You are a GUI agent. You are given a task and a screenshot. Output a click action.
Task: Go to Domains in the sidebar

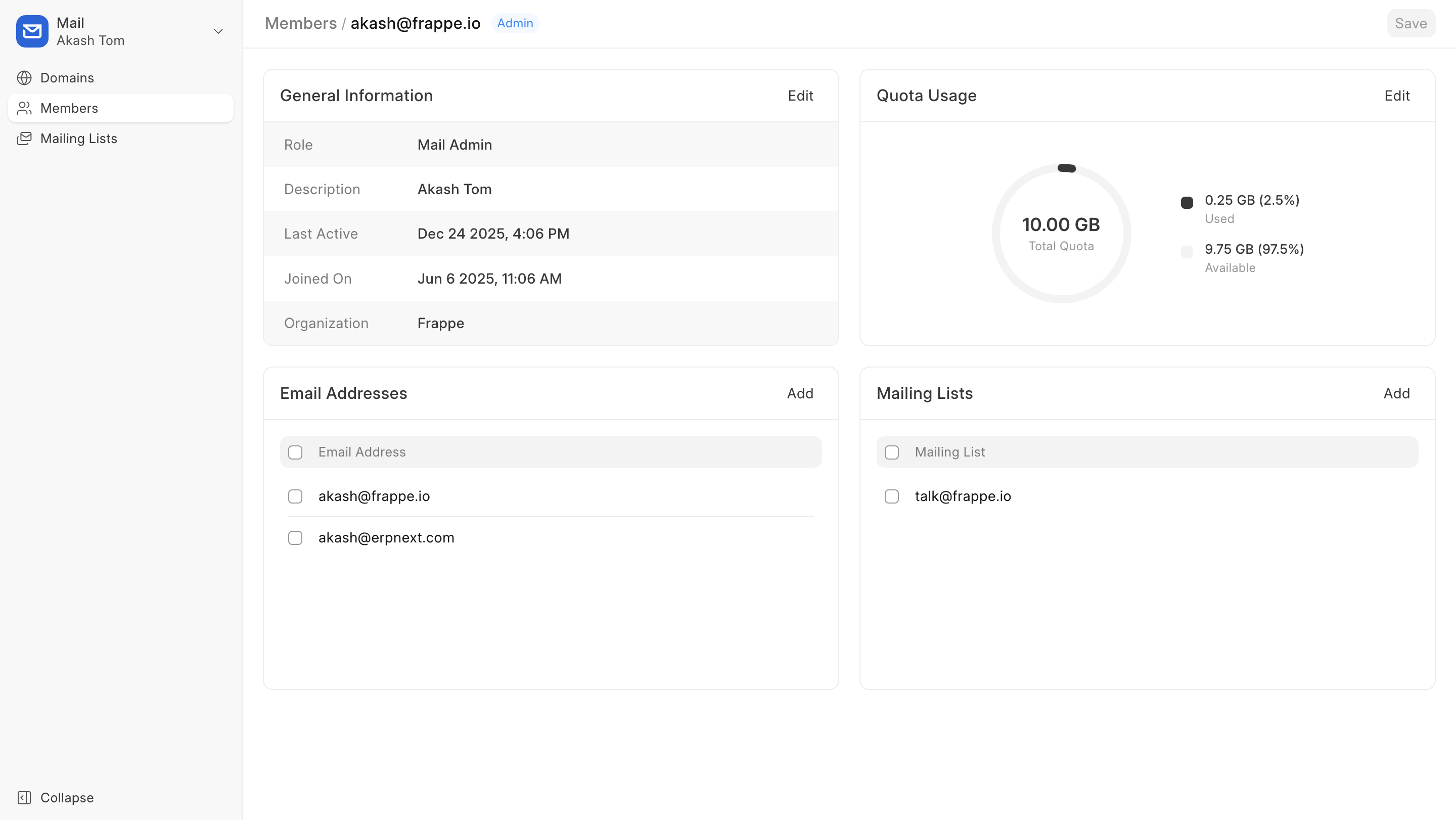pos(67,77)
